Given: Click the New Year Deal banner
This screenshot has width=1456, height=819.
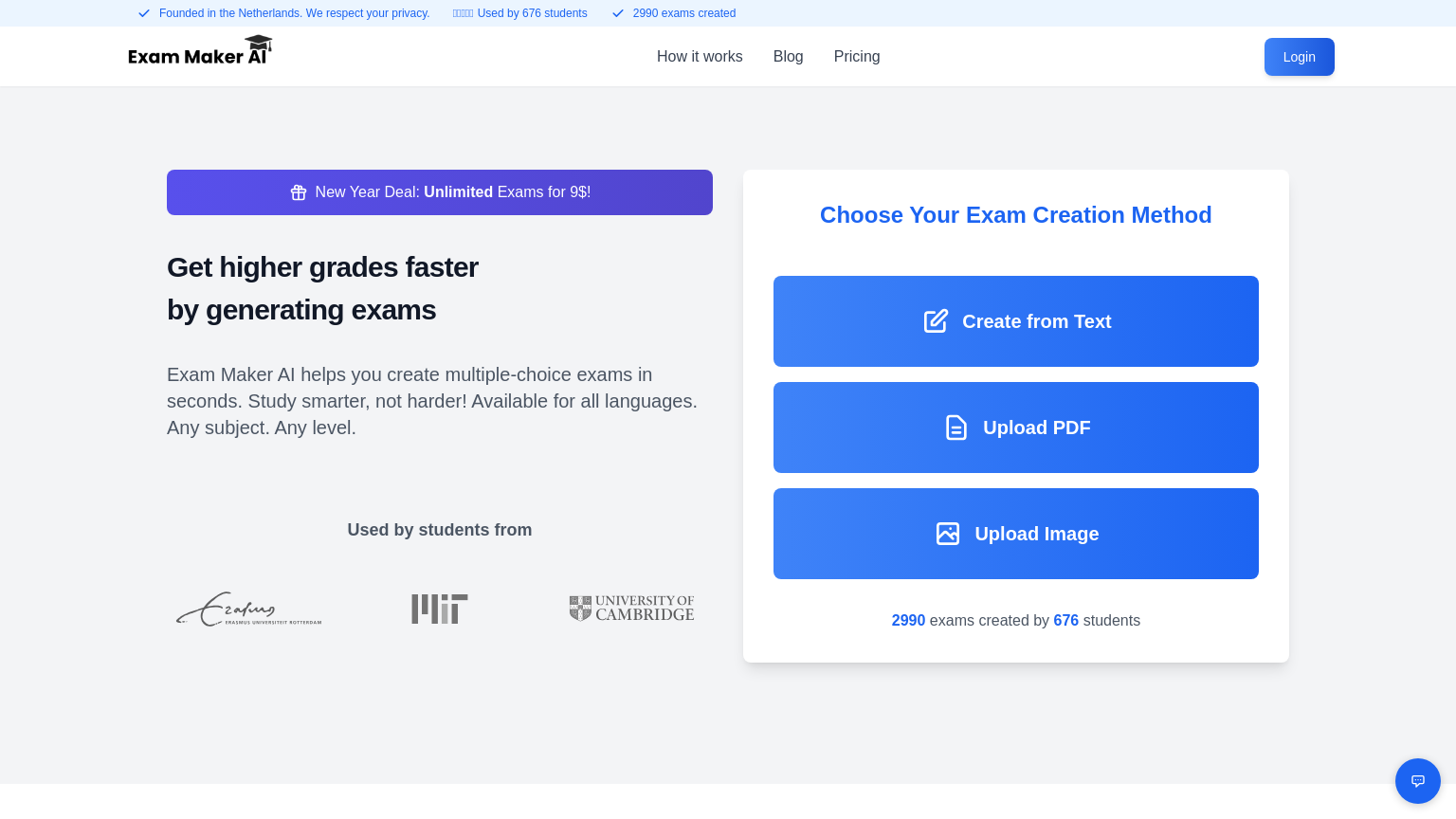Looking at the screenshot, I should tap(440, 192).
